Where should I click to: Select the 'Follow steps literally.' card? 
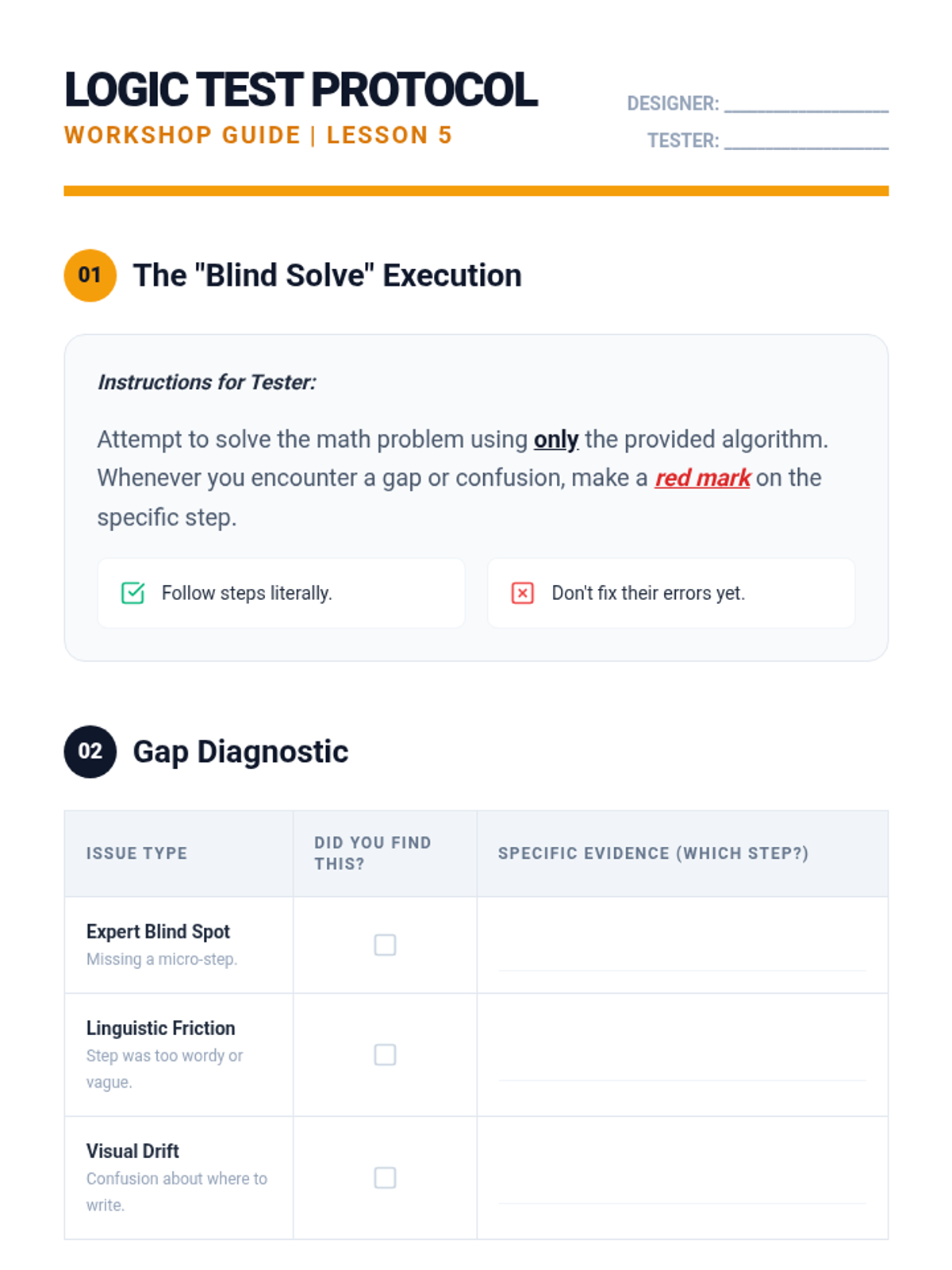coord(281,593)
